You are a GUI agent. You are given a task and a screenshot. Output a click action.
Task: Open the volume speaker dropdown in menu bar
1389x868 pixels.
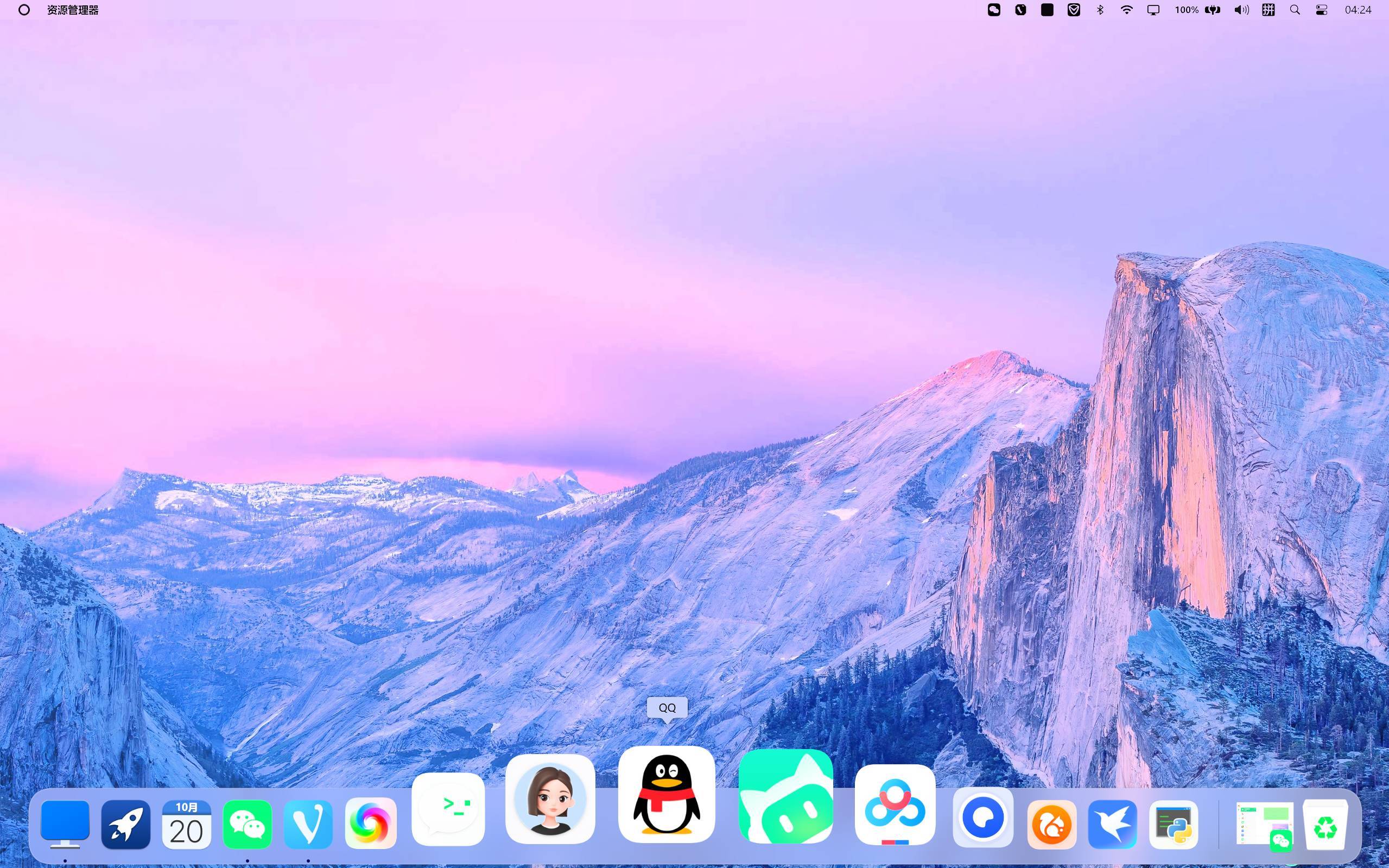1241,10
